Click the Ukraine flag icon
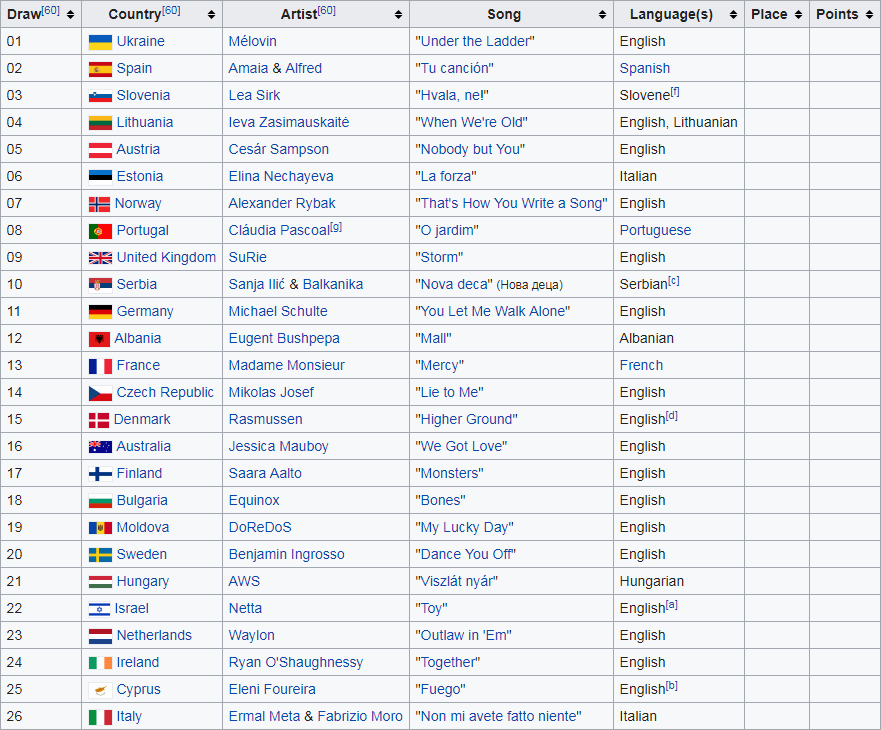The width and height of the screenshot is (881, 730). 100,42
